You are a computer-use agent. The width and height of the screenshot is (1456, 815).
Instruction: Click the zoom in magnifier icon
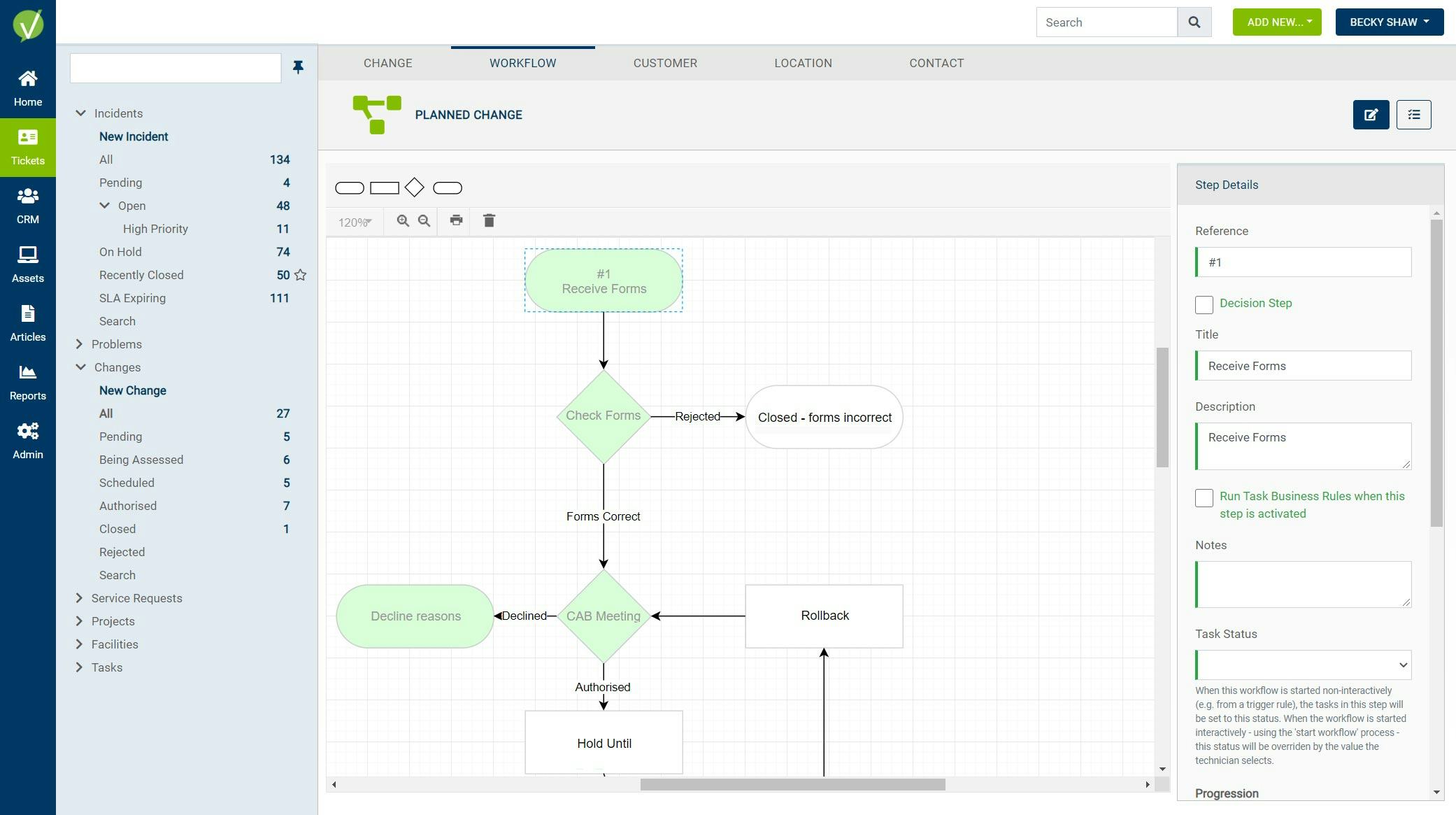tap(403, 221)
